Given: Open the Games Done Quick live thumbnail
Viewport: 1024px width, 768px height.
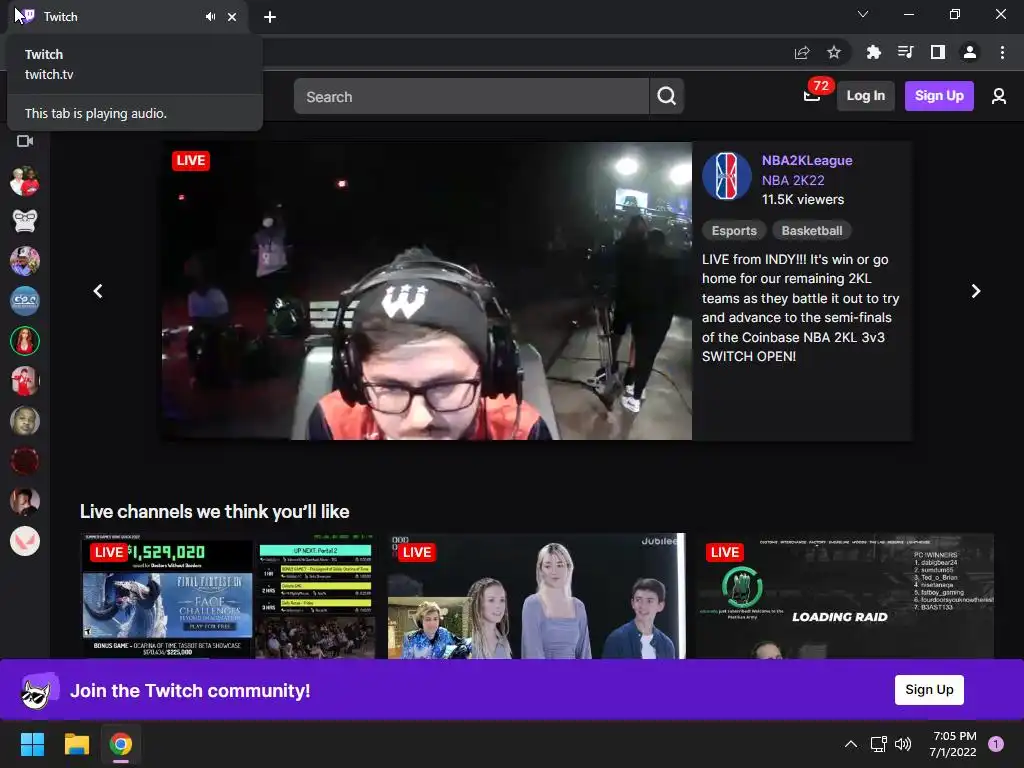Looking at the screenshot, I should [x=229, y=596].
